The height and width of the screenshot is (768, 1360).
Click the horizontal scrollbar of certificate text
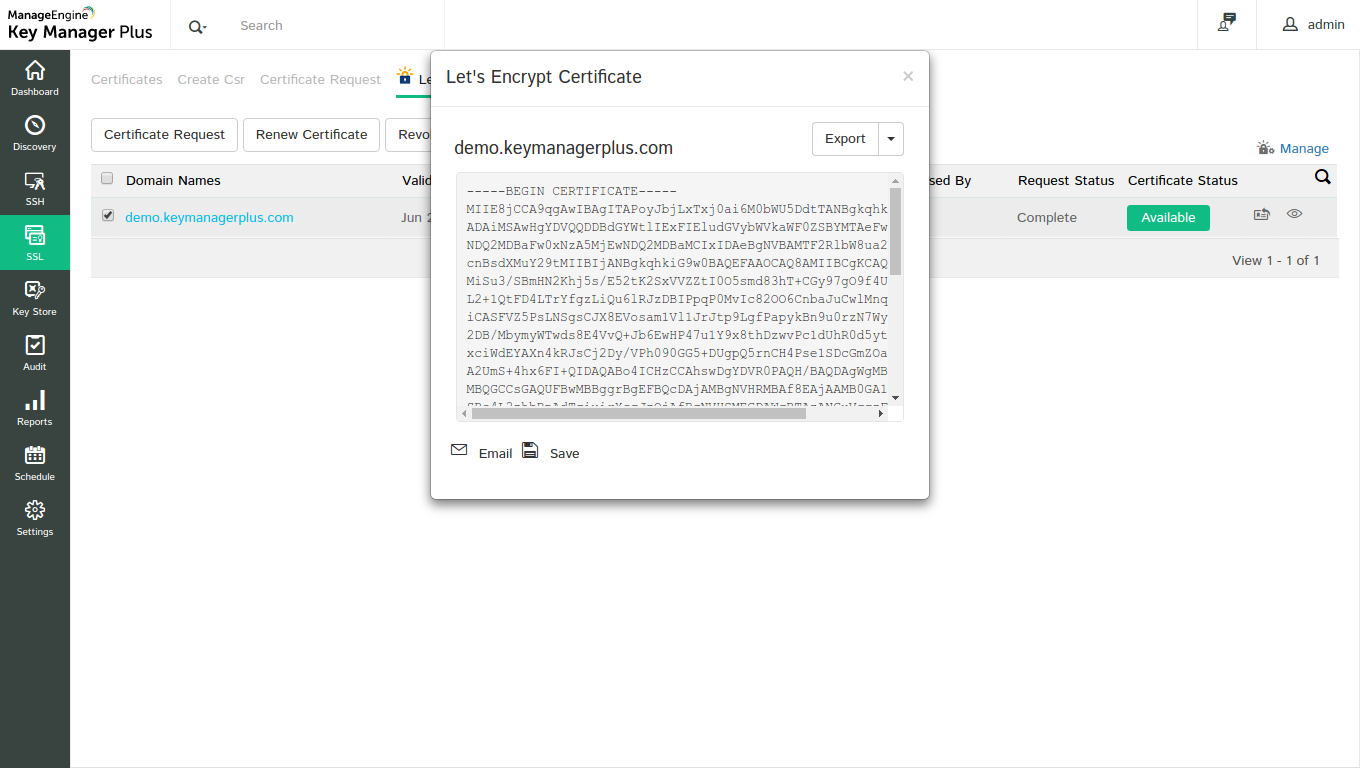[640, 413]
